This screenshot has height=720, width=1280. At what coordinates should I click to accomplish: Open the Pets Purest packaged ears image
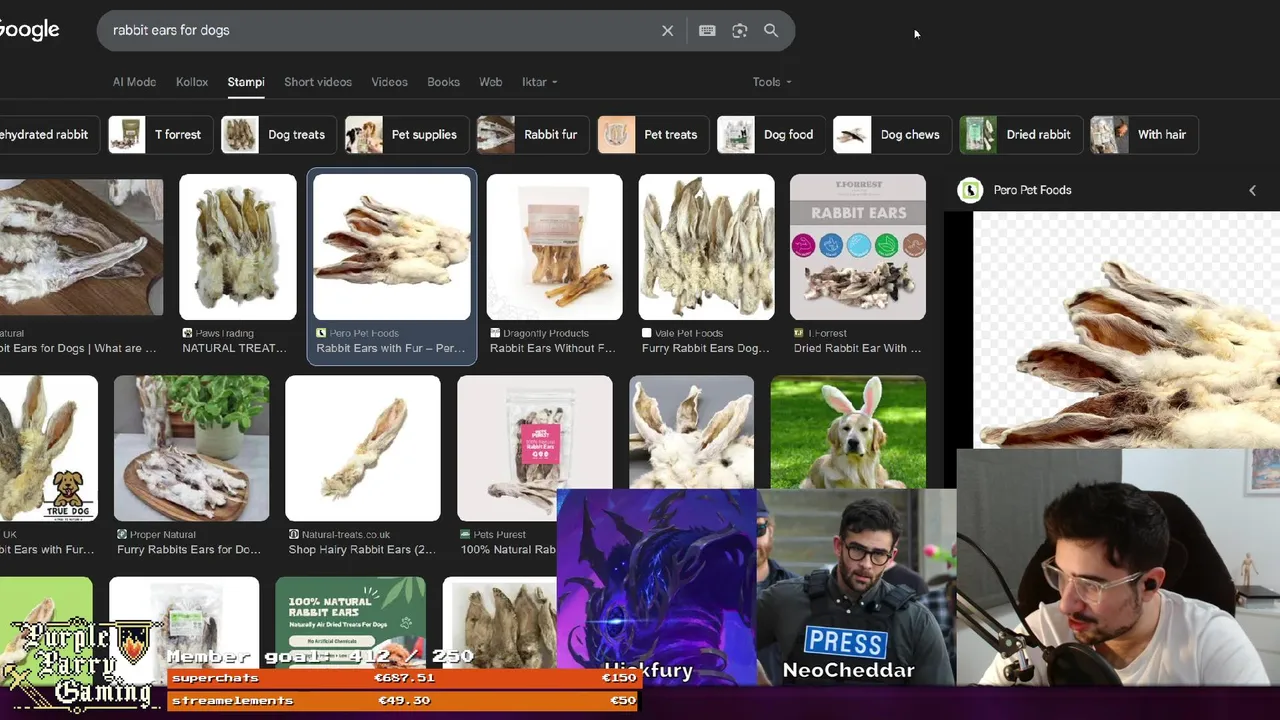(535, 435)
